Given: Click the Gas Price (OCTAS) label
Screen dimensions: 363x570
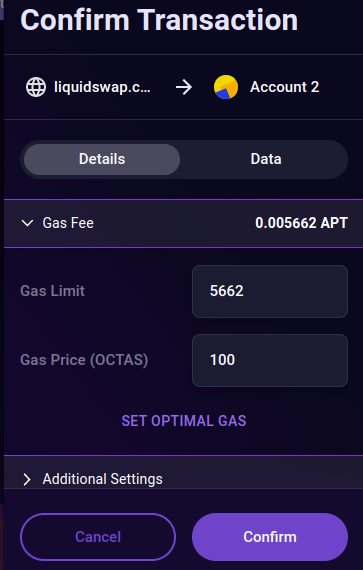Looking at the screenshot, I should 84,360.
